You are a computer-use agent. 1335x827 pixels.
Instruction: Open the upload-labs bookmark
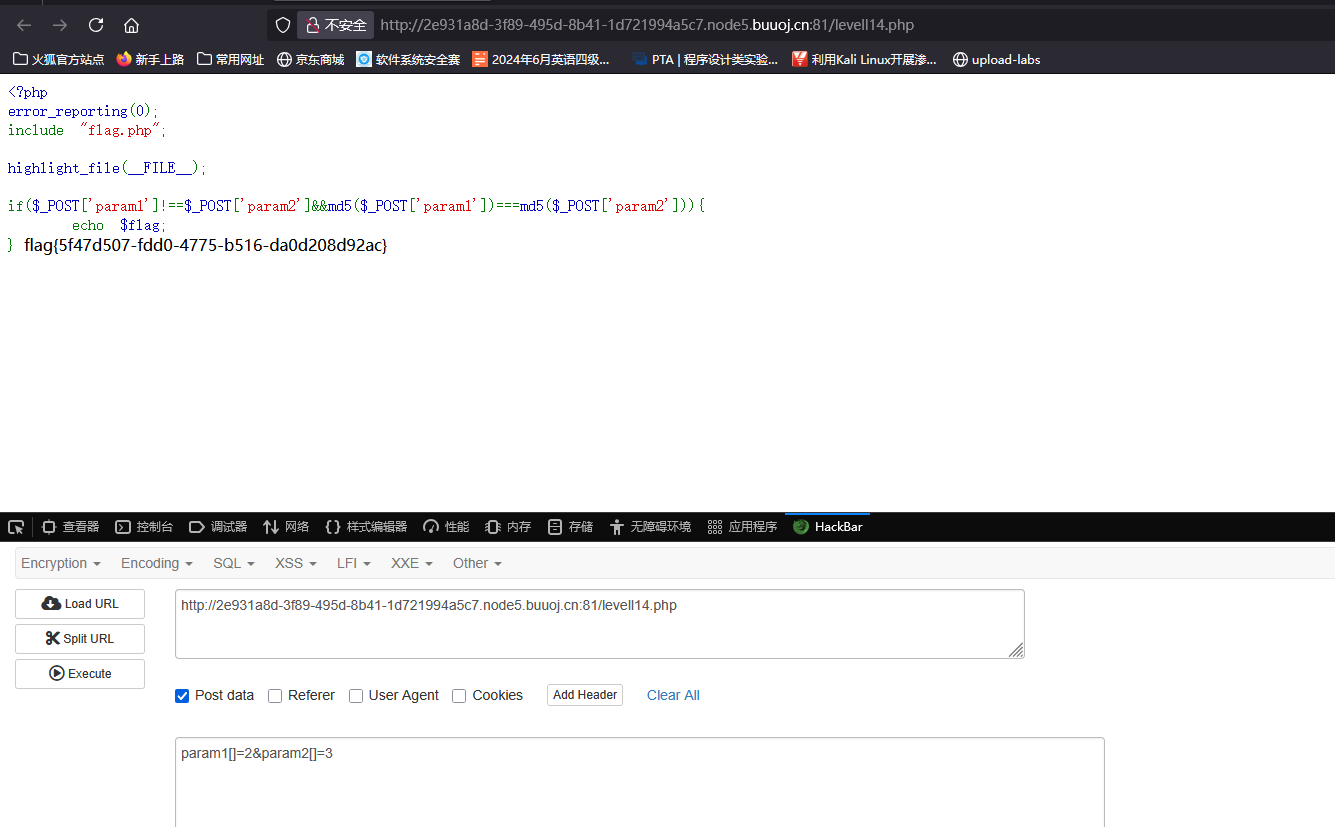997,59
